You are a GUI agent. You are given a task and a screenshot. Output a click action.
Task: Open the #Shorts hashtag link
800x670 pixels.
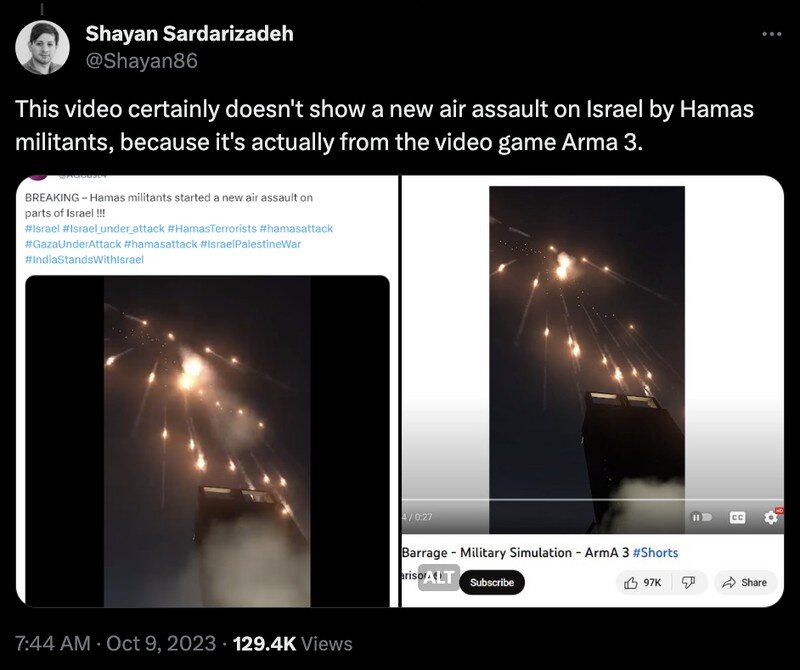[x=655, y=553]
